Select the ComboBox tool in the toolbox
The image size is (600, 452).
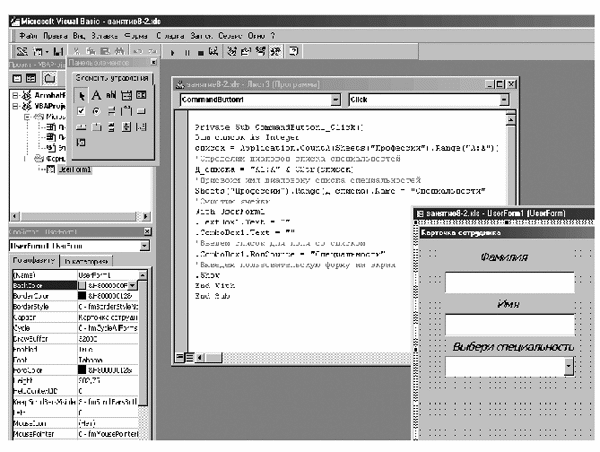(126, 95)
